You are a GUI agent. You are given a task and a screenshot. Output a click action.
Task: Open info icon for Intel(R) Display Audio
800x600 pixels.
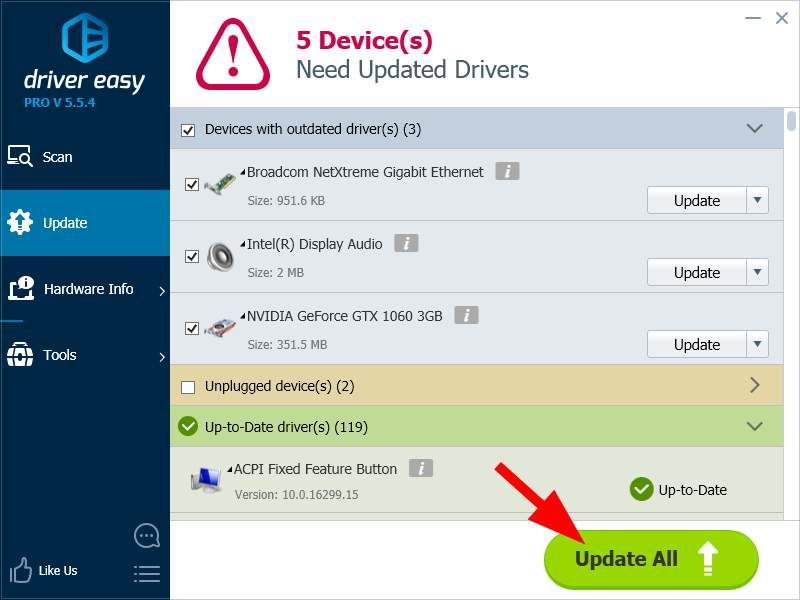(x=406, y=244)
